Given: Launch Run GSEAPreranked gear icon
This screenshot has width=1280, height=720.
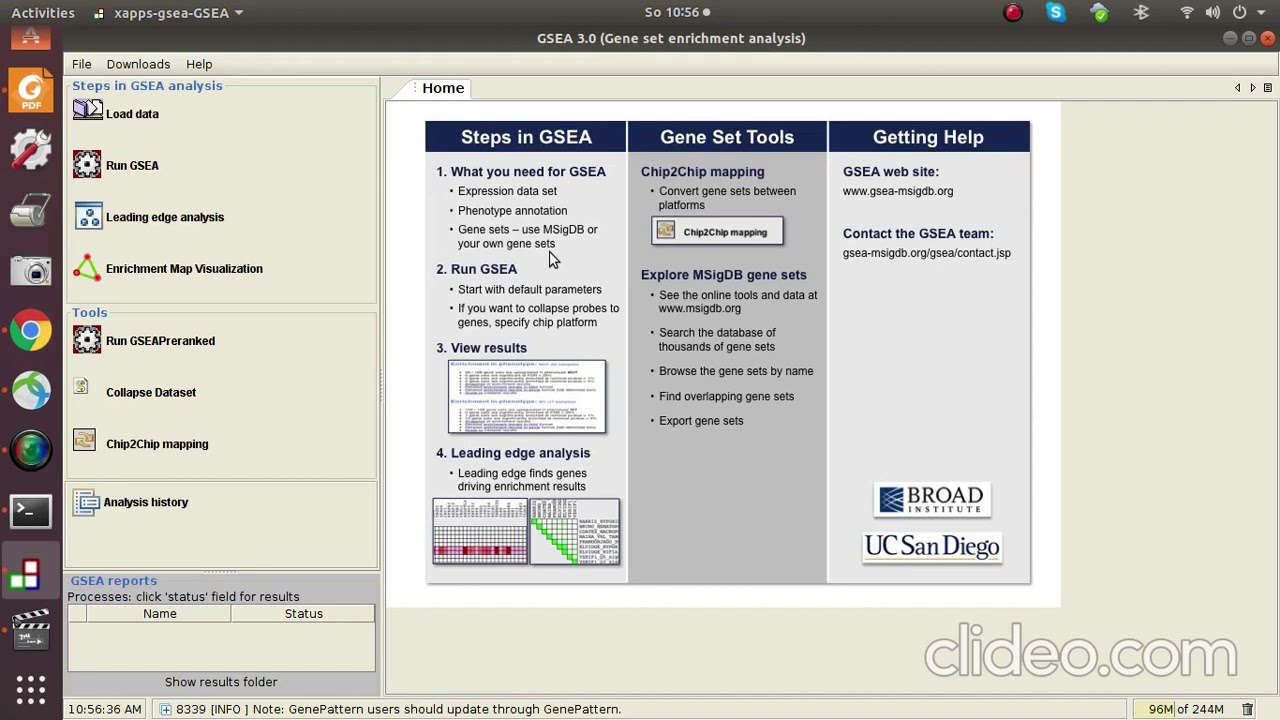Looking at the screenshot, I should [x=87, y=340].
